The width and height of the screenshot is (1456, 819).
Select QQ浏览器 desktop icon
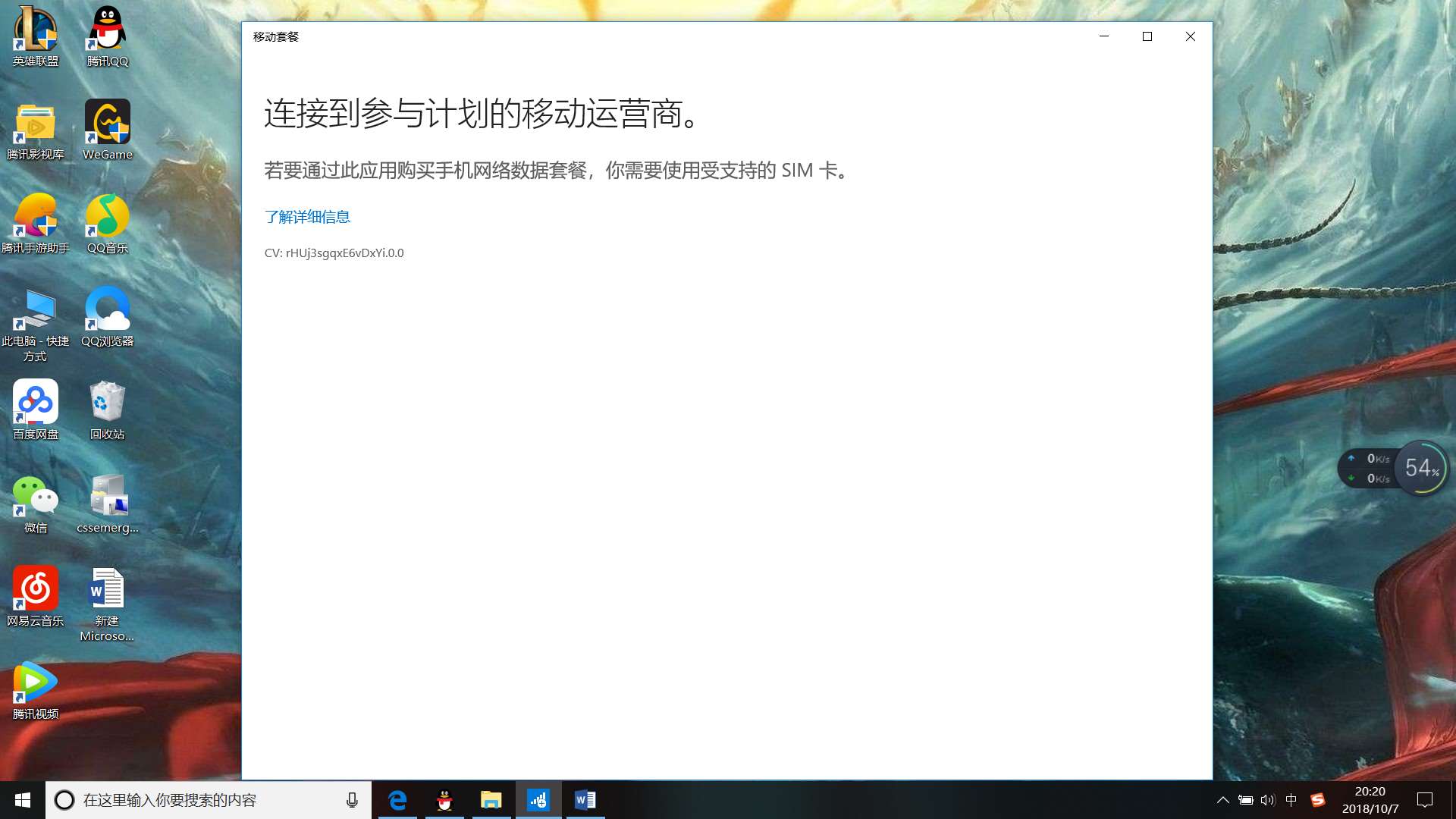[108, 317]
